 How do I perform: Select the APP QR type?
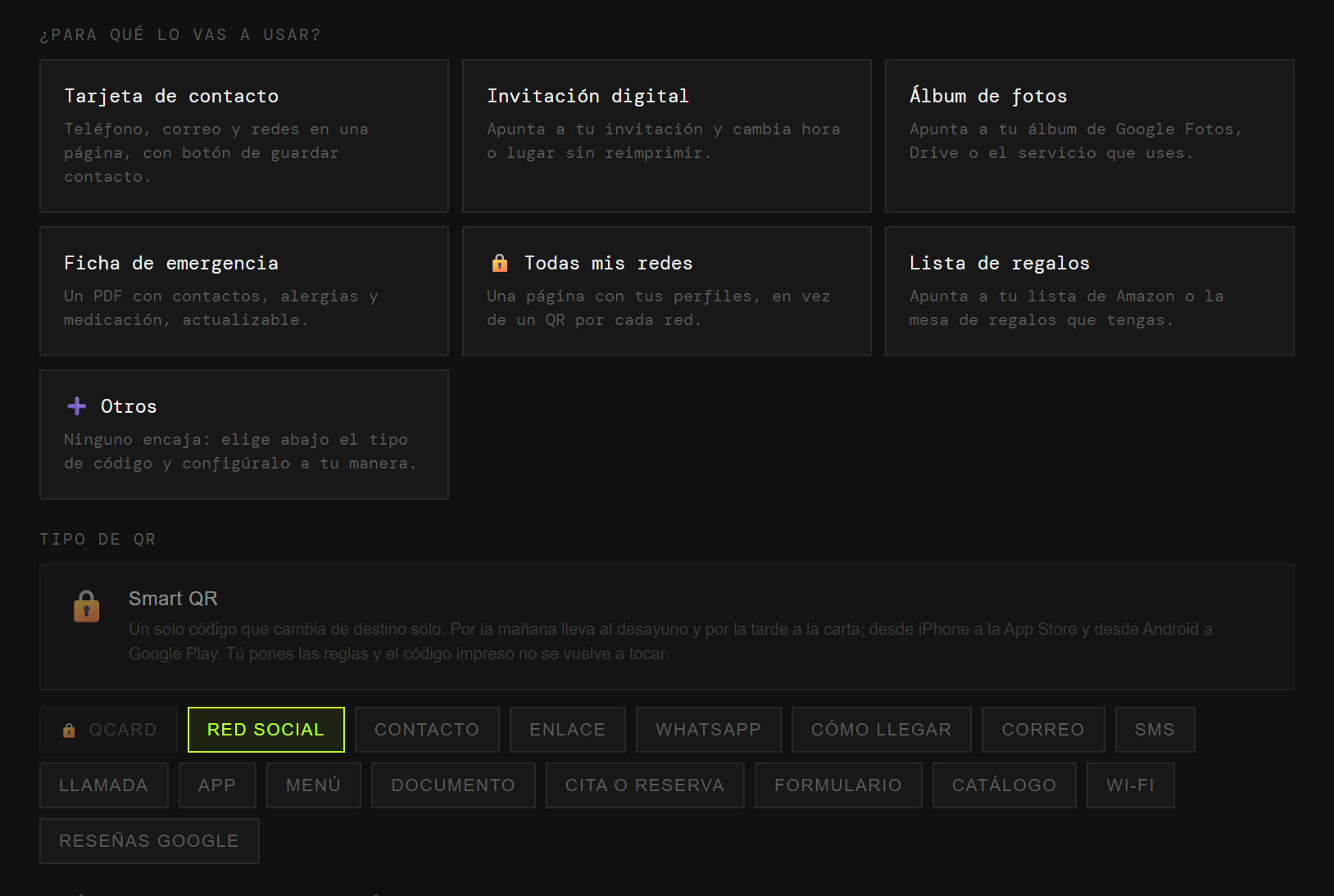(217, 785)
